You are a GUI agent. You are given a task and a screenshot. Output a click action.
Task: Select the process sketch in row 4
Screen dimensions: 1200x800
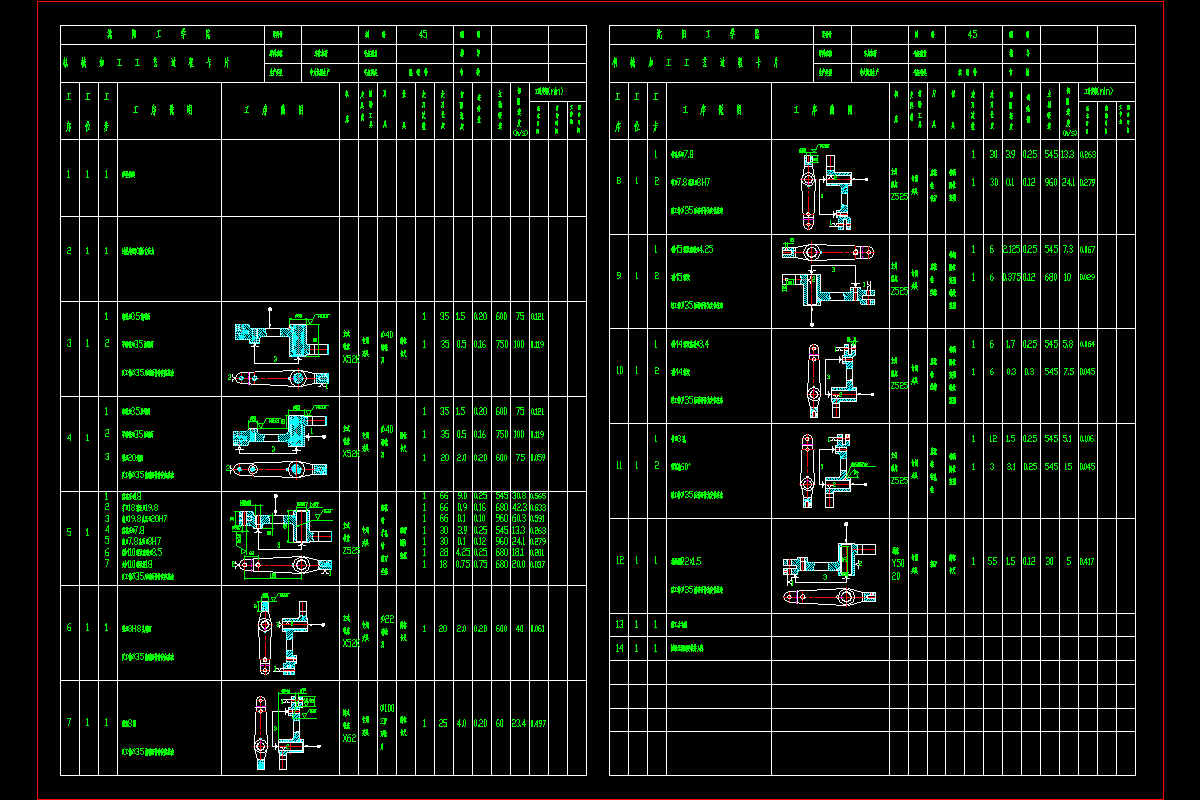[281, 443]
